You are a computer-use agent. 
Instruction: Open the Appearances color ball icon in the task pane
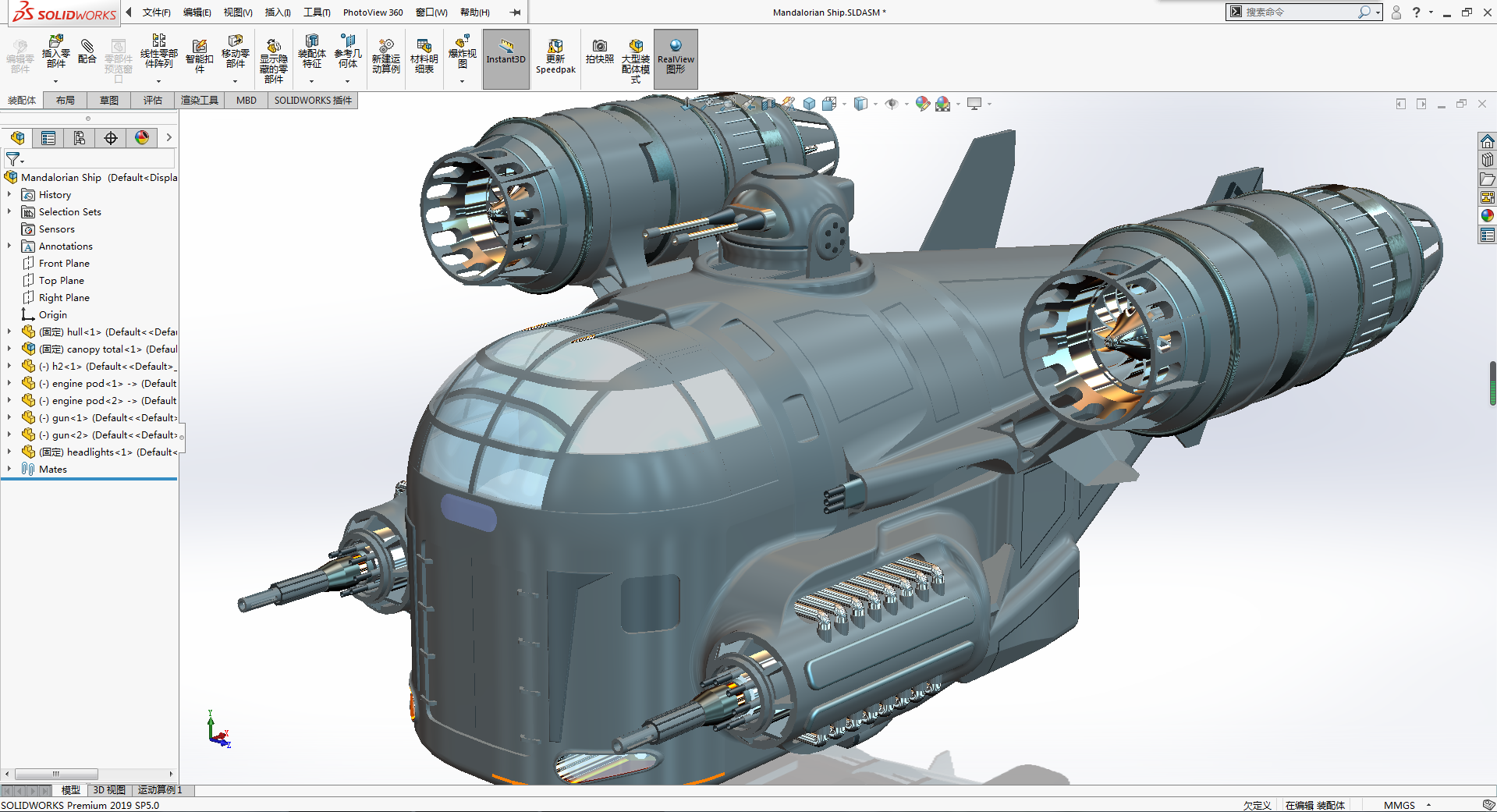(1488, 216)
